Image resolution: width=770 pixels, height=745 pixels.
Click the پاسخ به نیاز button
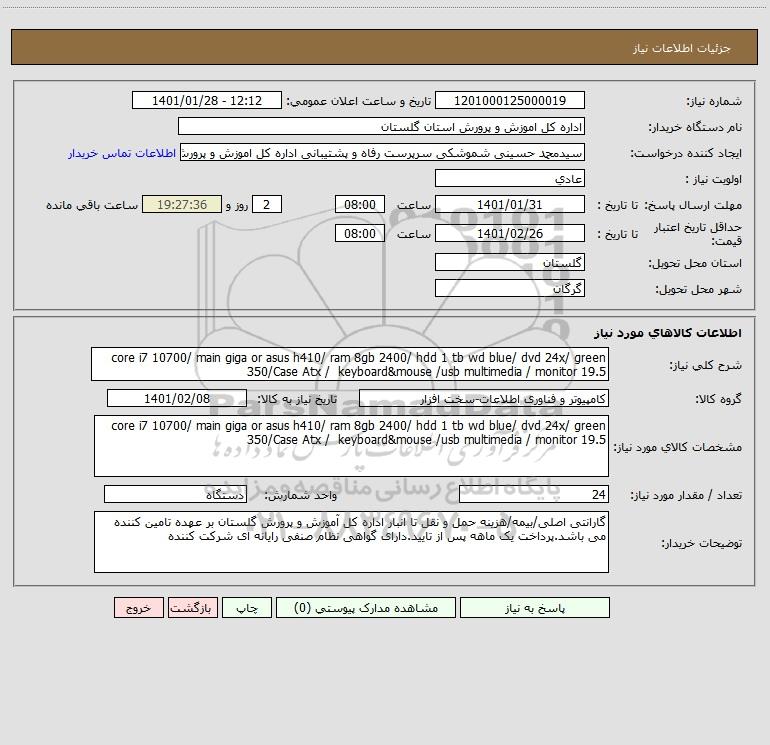click(x=535, y=607)
